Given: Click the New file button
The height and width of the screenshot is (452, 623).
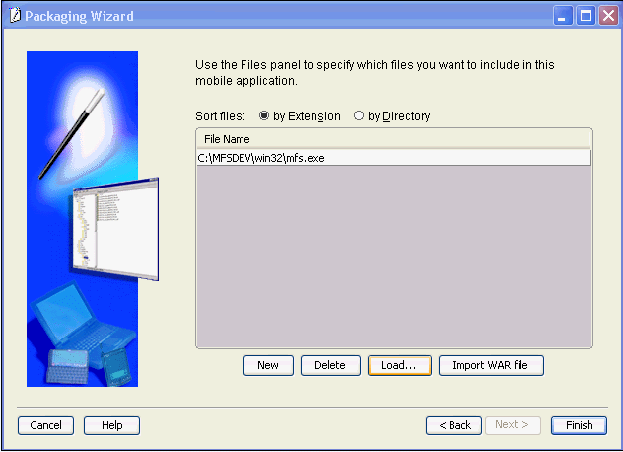Looking at the screenshot, I should pyautogui.click(x=268, y=365).
